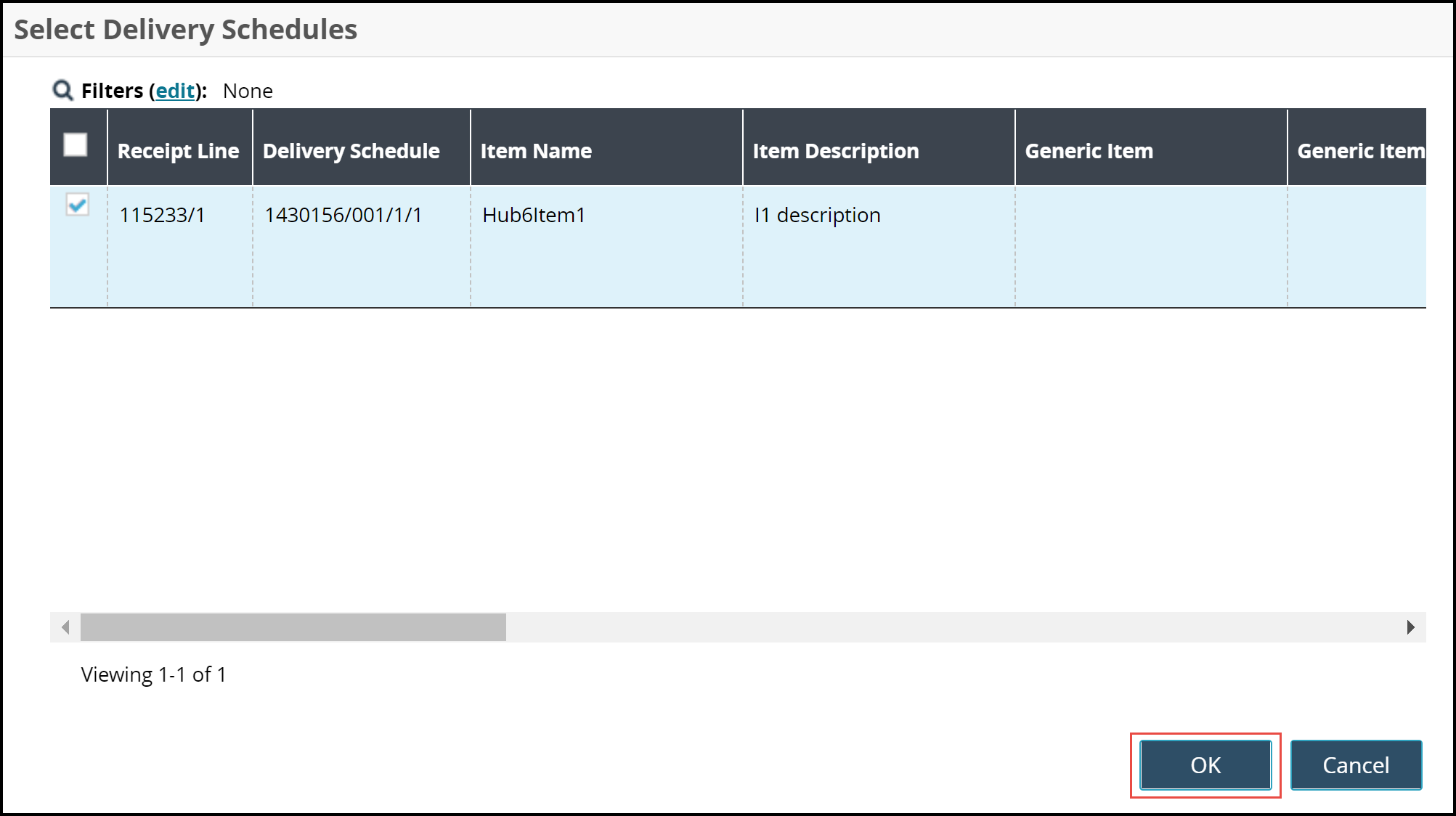
Task: Sort by the Item Name column header
Action: point(536,151)
